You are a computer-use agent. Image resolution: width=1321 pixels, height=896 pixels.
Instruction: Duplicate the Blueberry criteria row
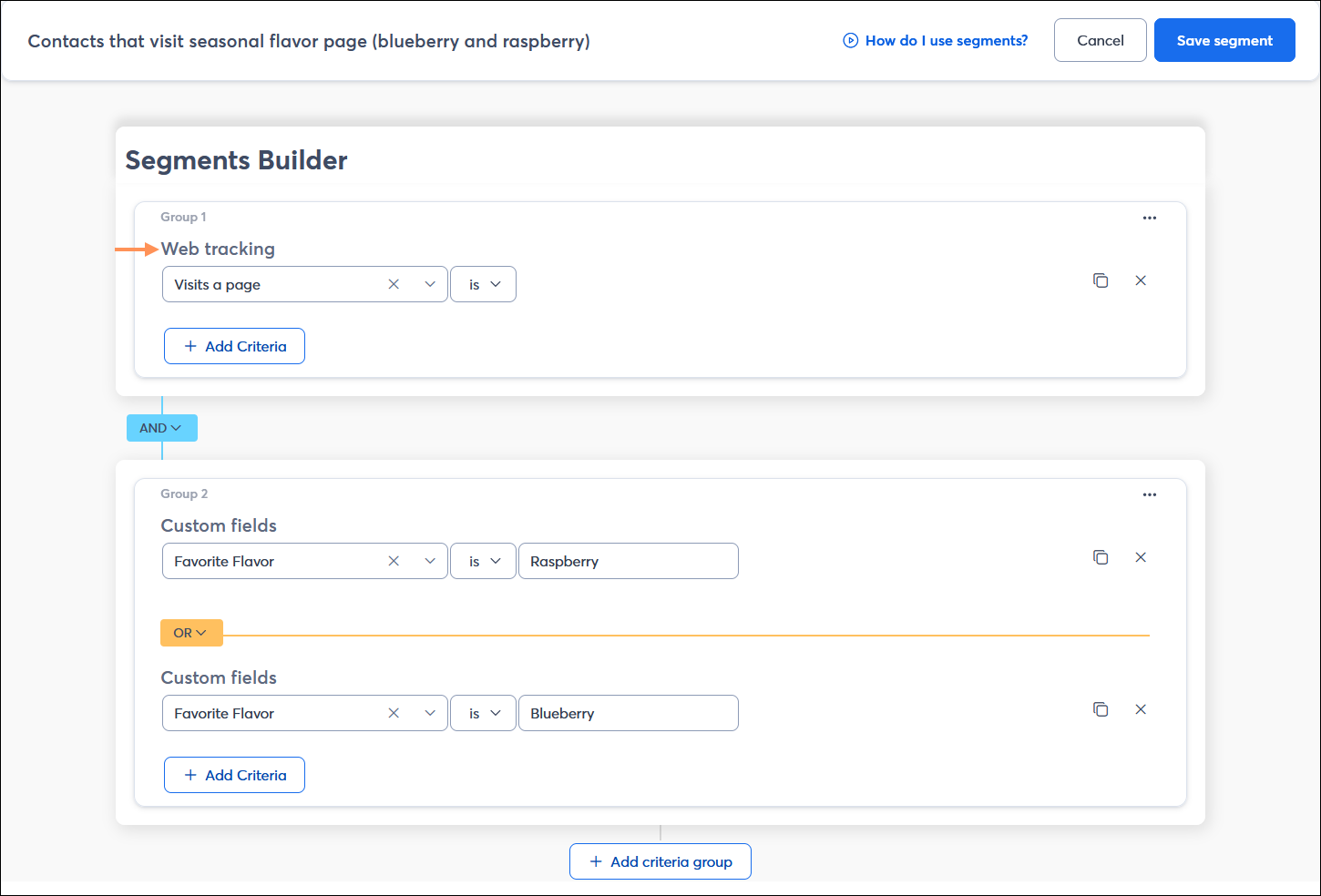(1101, 709)
